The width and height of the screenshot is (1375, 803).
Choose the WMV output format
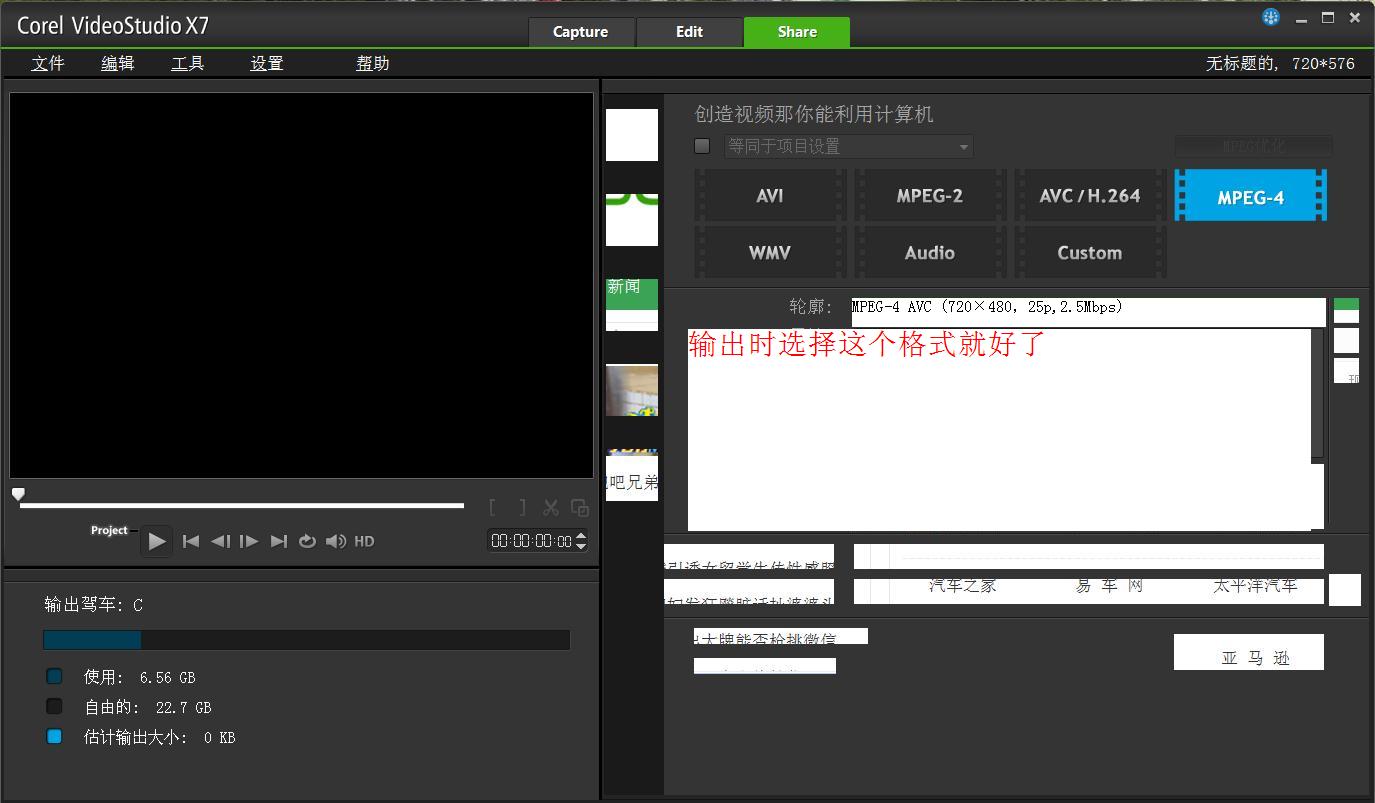pos(770,253)
